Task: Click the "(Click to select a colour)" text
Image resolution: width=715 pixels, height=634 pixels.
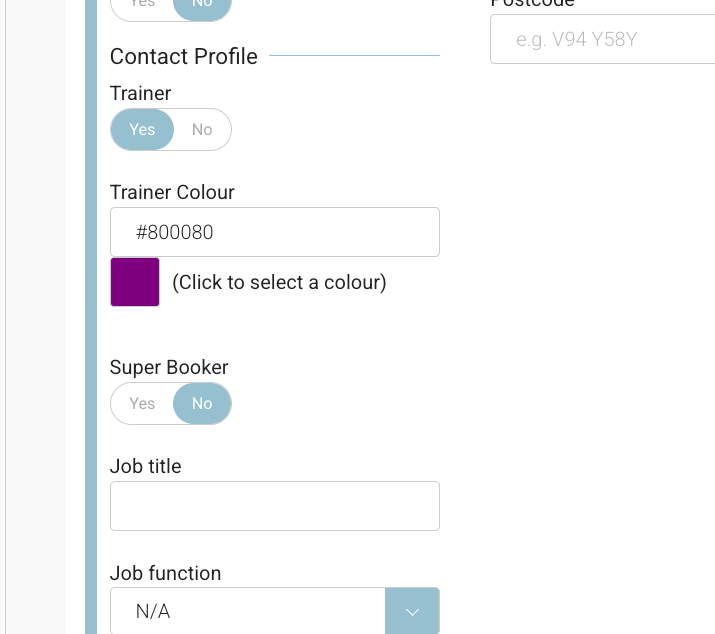Action: click(x=279, y=283)
